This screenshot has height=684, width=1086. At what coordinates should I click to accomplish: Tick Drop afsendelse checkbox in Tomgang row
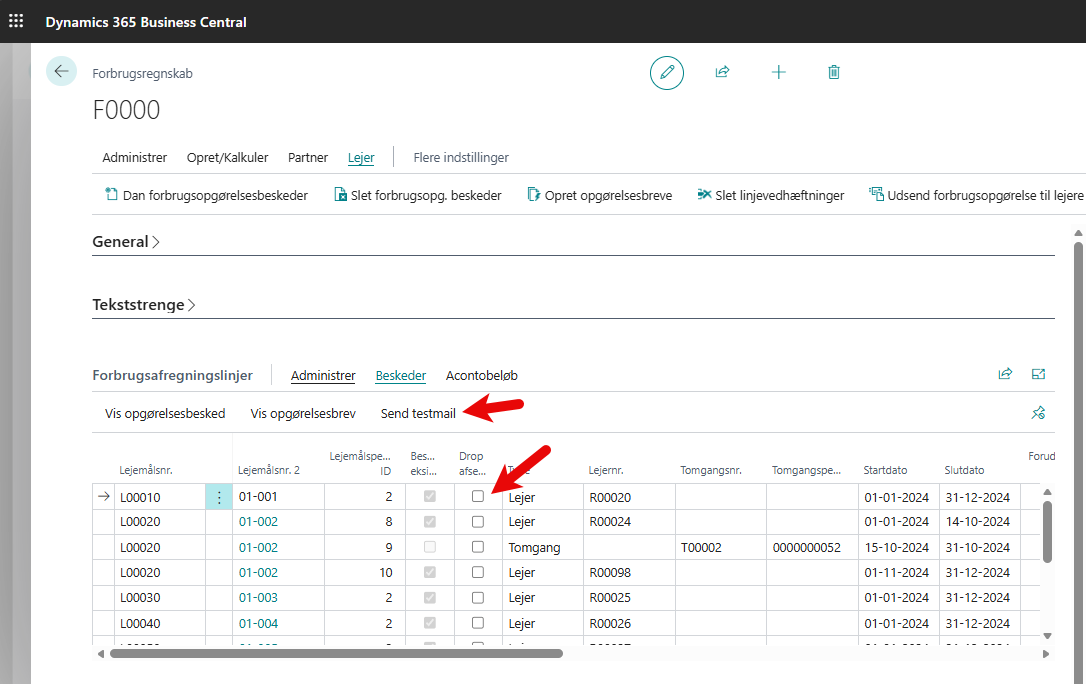478,548
